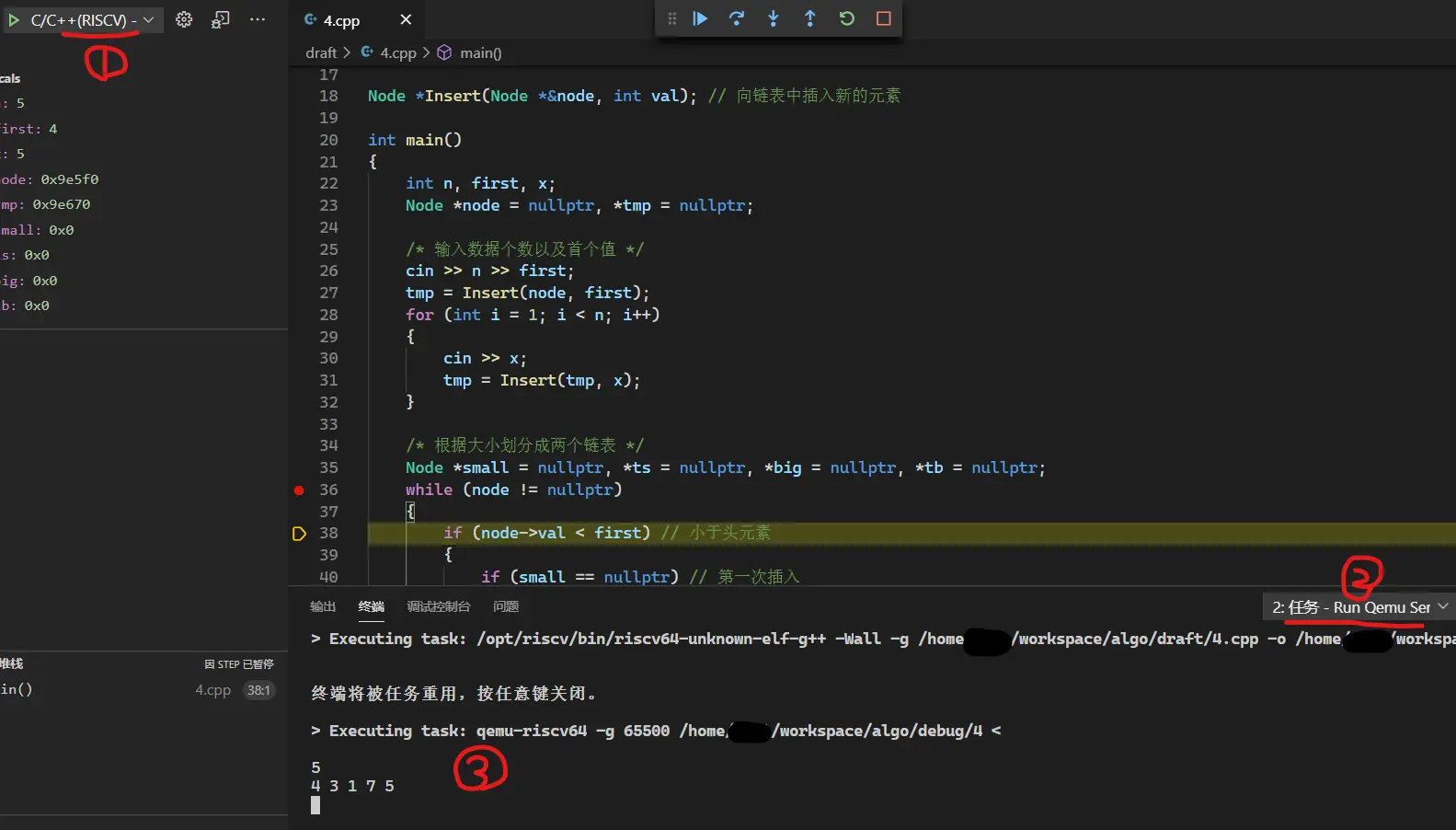Click the 'for (int i = 1; i < n; i++)' line
1456x830 pixels.
pyautogui.click(x=533, y=315)
